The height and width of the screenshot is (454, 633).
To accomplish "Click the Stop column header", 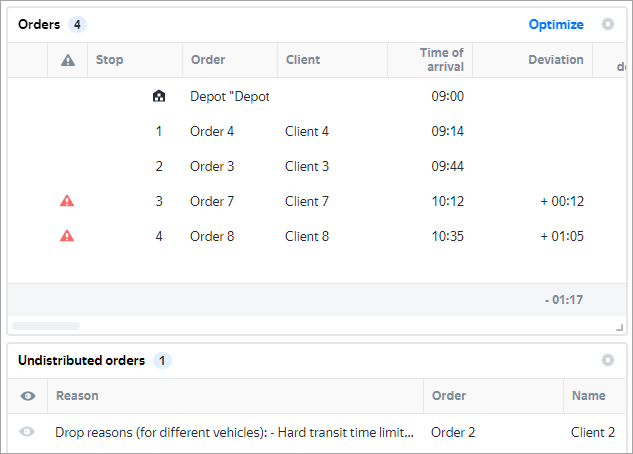I will (x=110, y=60).
